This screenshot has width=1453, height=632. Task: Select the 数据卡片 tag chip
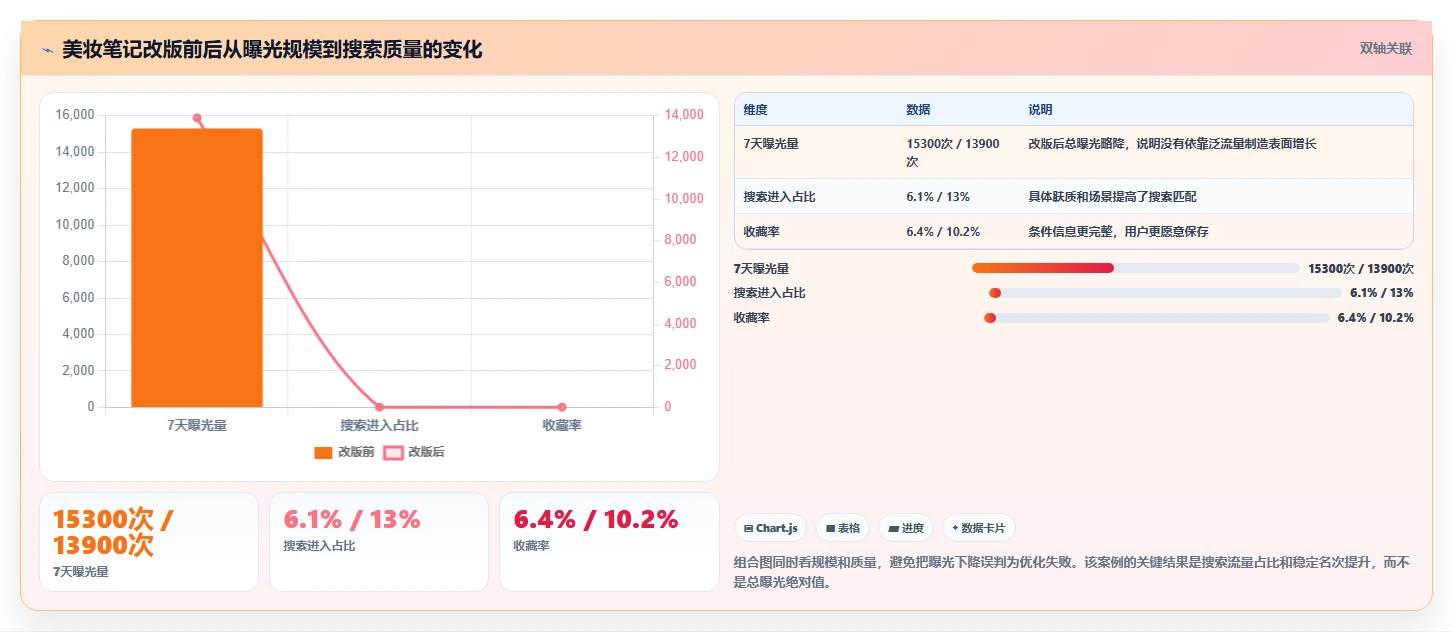pyautogui.click(x=978, y=528)
